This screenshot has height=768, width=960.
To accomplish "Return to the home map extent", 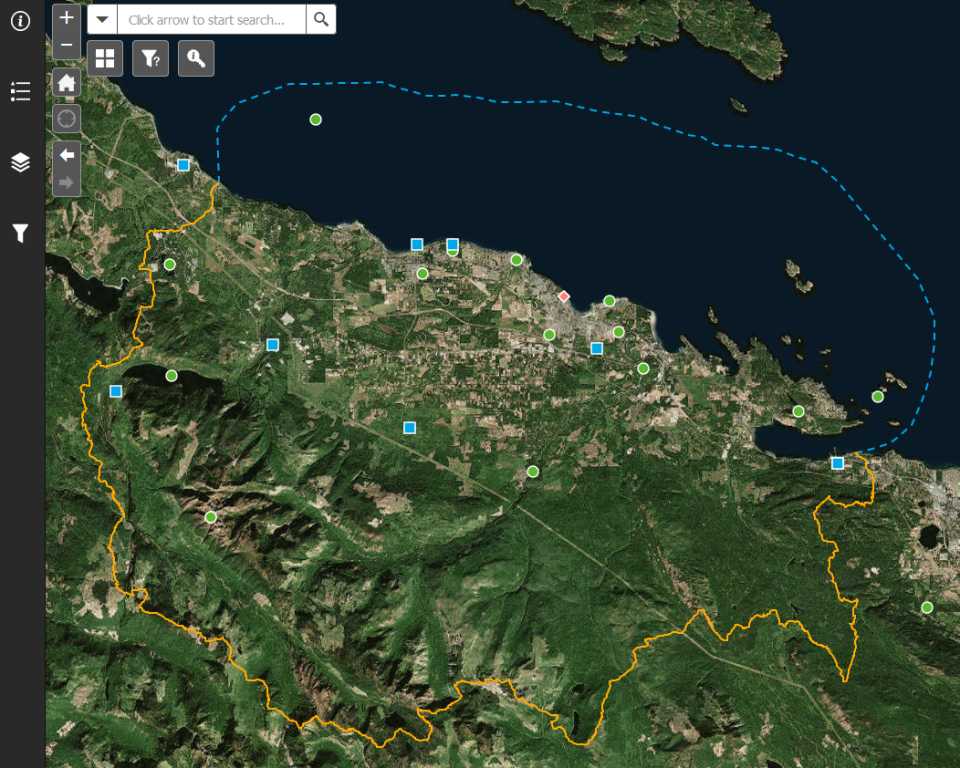I will (x=67, y=83).
